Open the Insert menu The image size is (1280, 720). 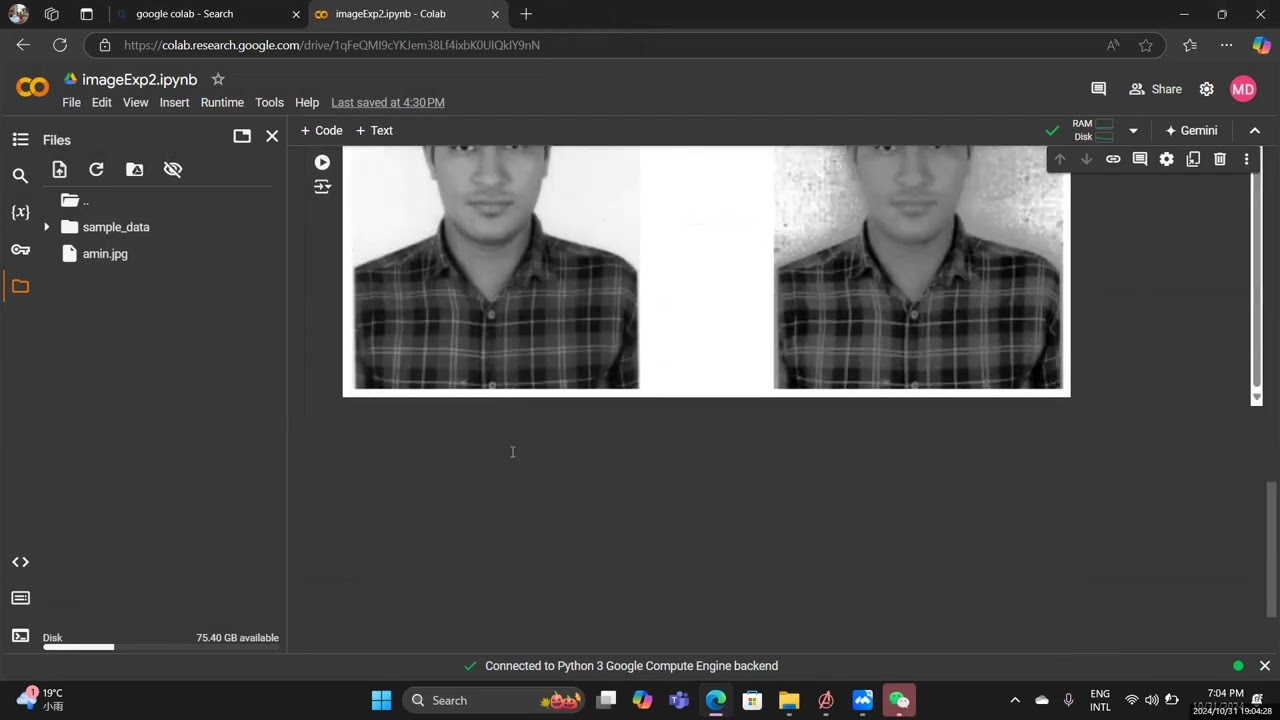174,103
